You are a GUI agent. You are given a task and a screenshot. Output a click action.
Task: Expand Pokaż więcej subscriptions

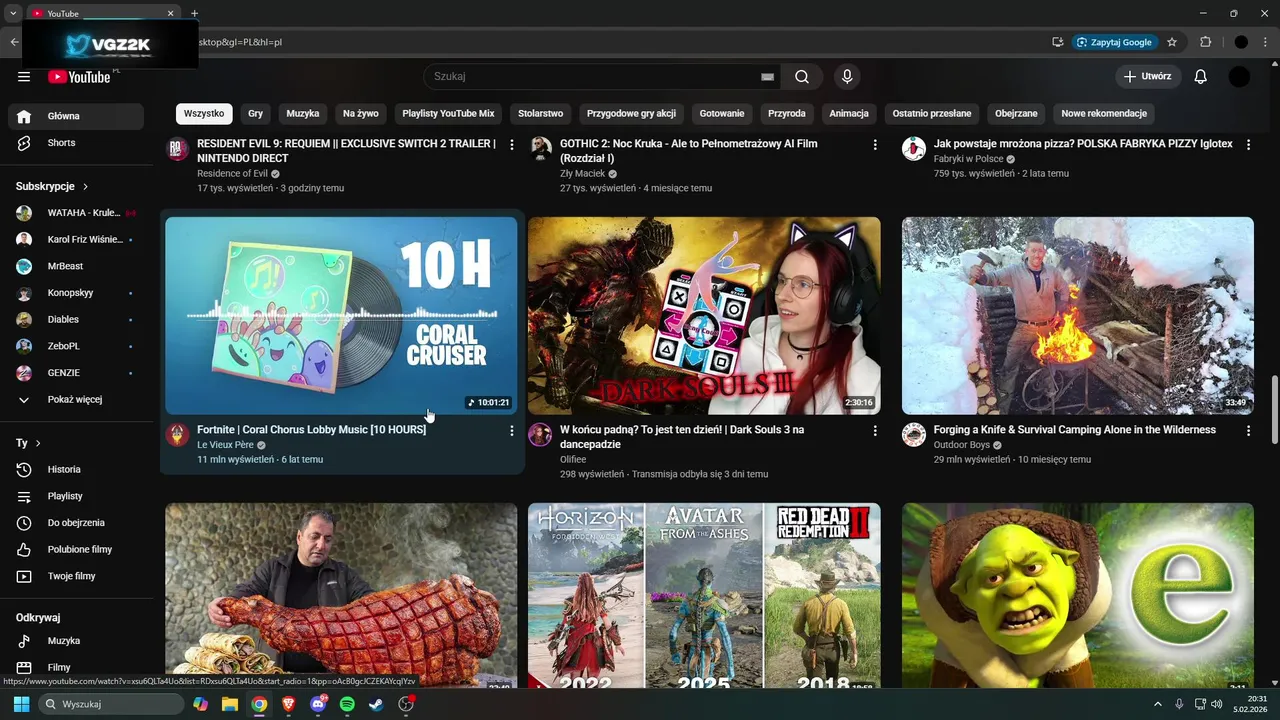click(76, 399)
